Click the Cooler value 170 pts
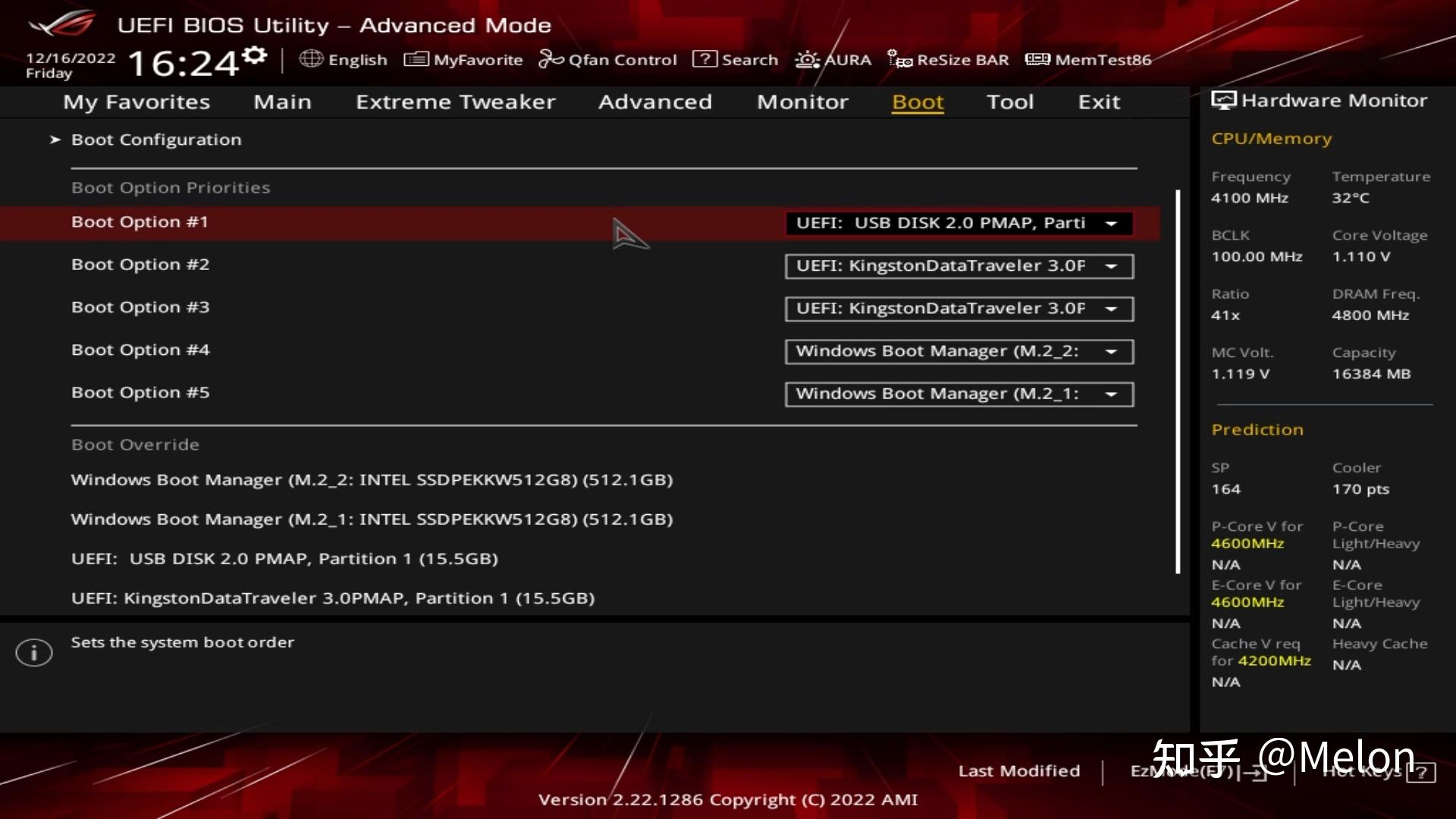The width and height of the screenshot is (1456, 819). [1360, 489]
